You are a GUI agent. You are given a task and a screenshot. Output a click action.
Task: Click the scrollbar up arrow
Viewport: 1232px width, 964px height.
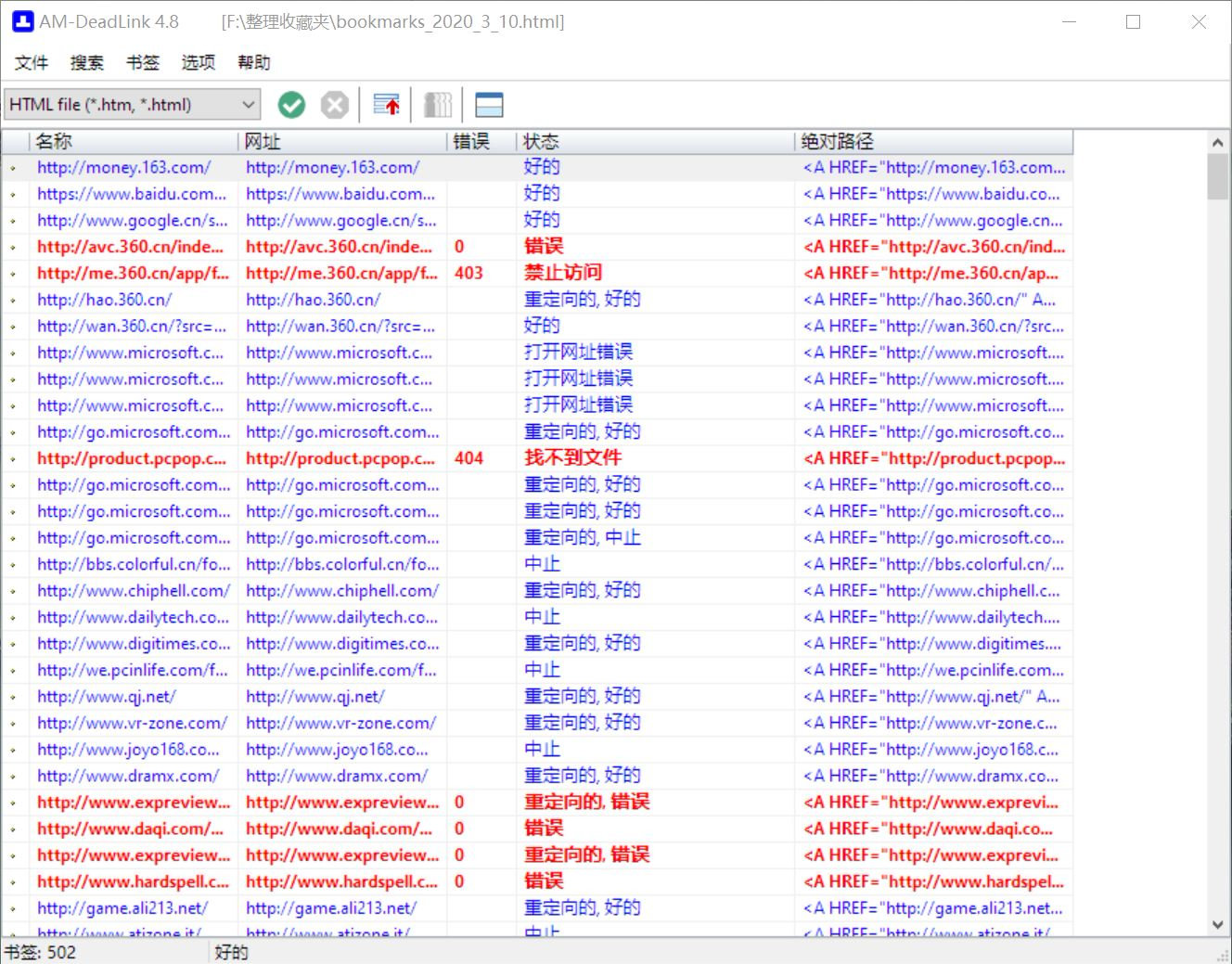pos(1218,143)
